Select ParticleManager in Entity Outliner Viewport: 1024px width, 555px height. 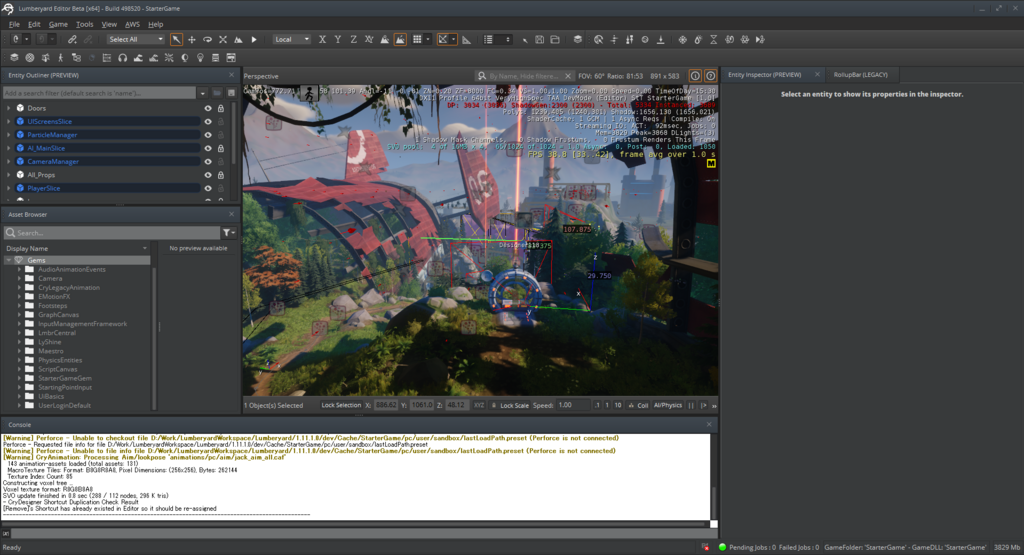coord(52,135)
